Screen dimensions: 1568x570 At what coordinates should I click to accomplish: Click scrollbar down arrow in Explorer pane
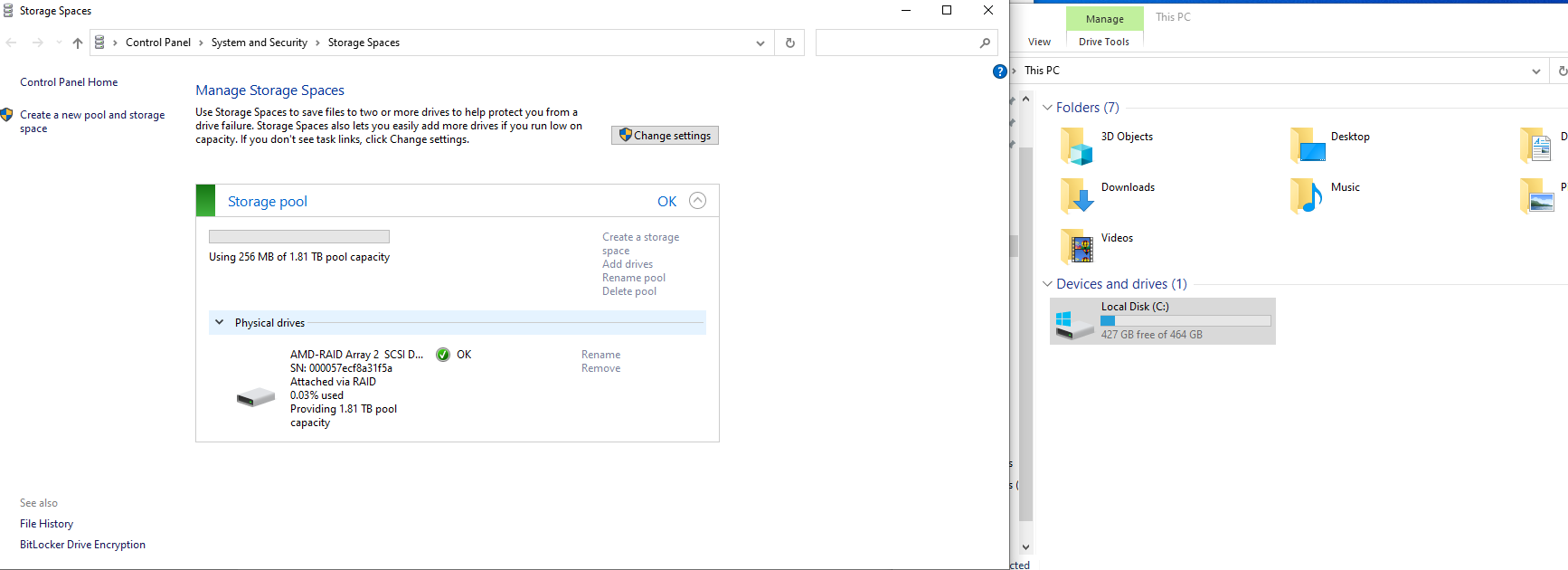(x=1025, y=546)
